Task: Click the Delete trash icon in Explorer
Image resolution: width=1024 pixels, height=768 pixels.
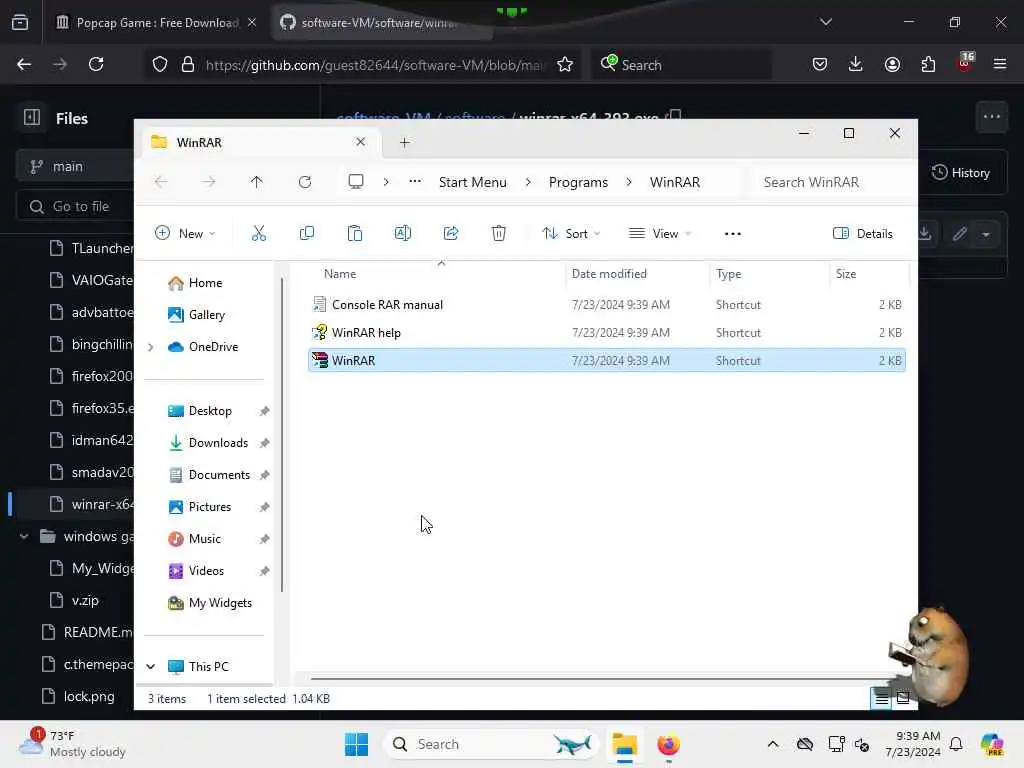Action: pos(499,233)
